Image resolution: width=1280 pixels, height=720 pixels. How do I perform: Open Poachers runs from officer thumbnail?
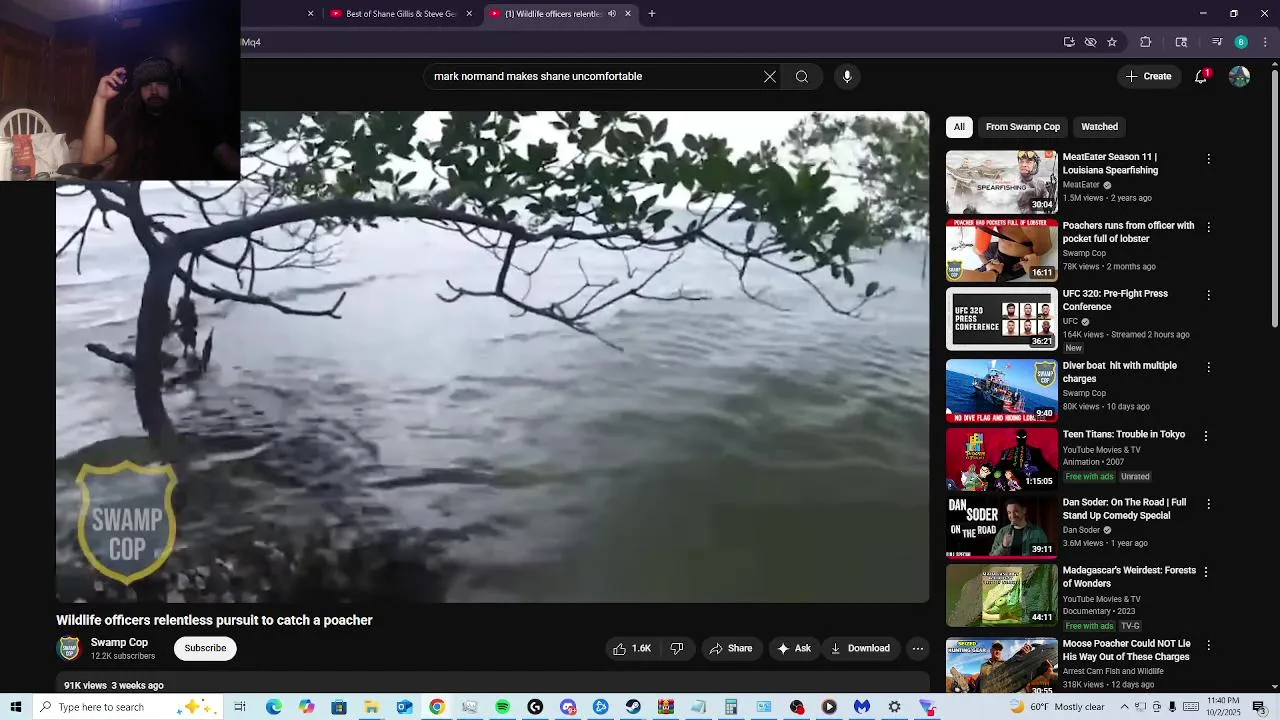[x=1001, y=250]
